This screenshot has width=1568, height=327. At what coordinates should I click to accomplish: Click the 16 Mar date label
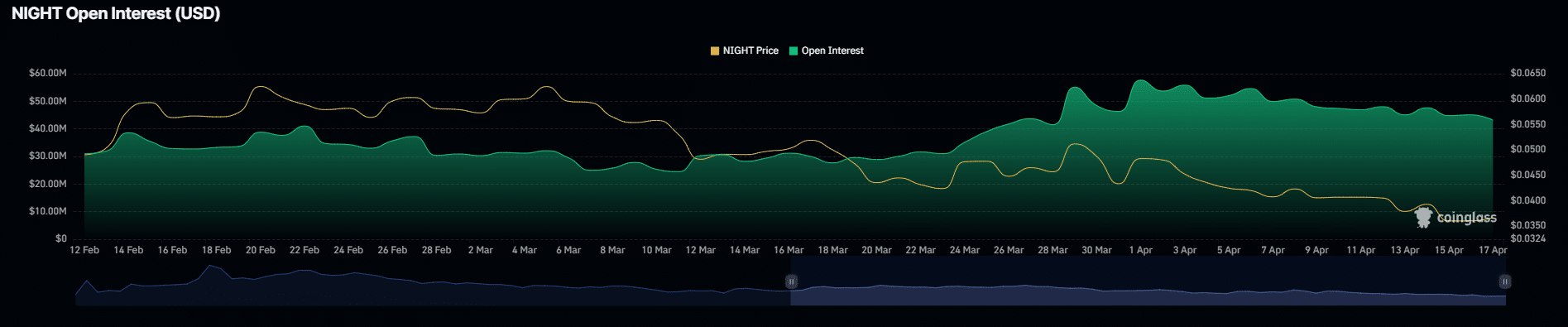tap(789, 250)
